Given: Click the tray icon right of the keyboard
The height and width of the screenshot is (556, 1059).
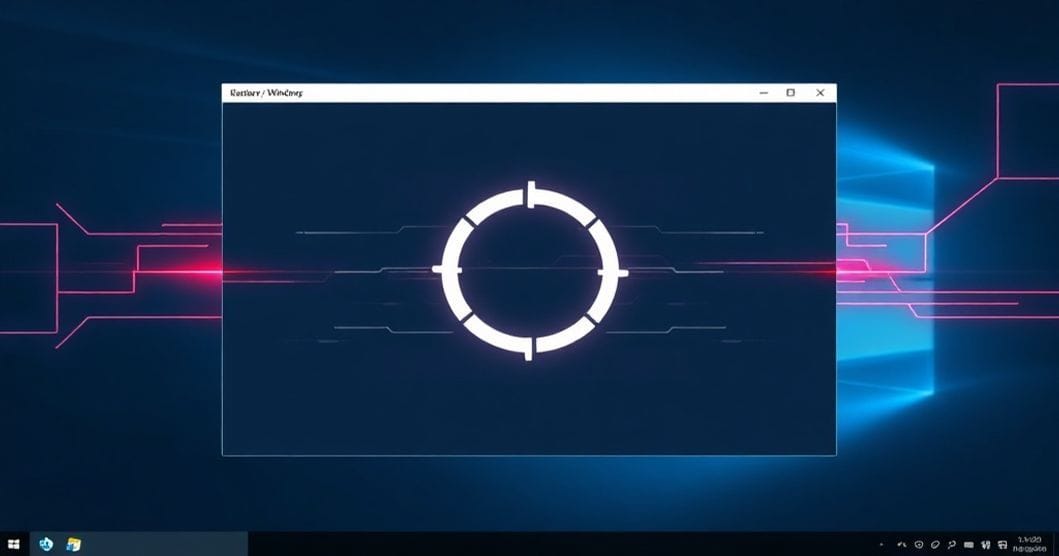Looking at the screenshot, I should [986, 545].
